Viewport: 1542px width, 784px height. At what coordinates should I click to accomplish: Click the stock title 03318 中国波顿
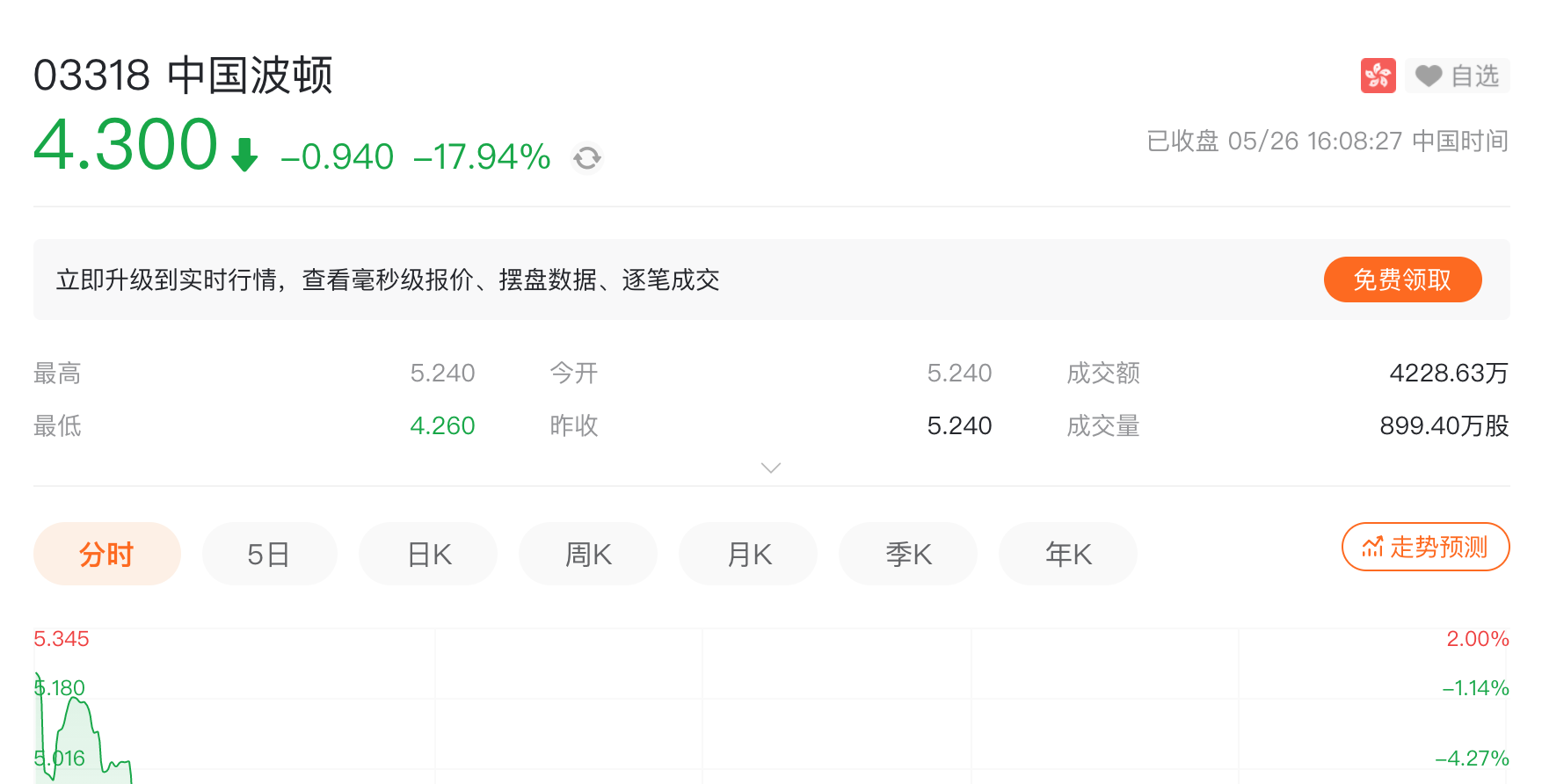pyautogui.click(x=183, y=76)
